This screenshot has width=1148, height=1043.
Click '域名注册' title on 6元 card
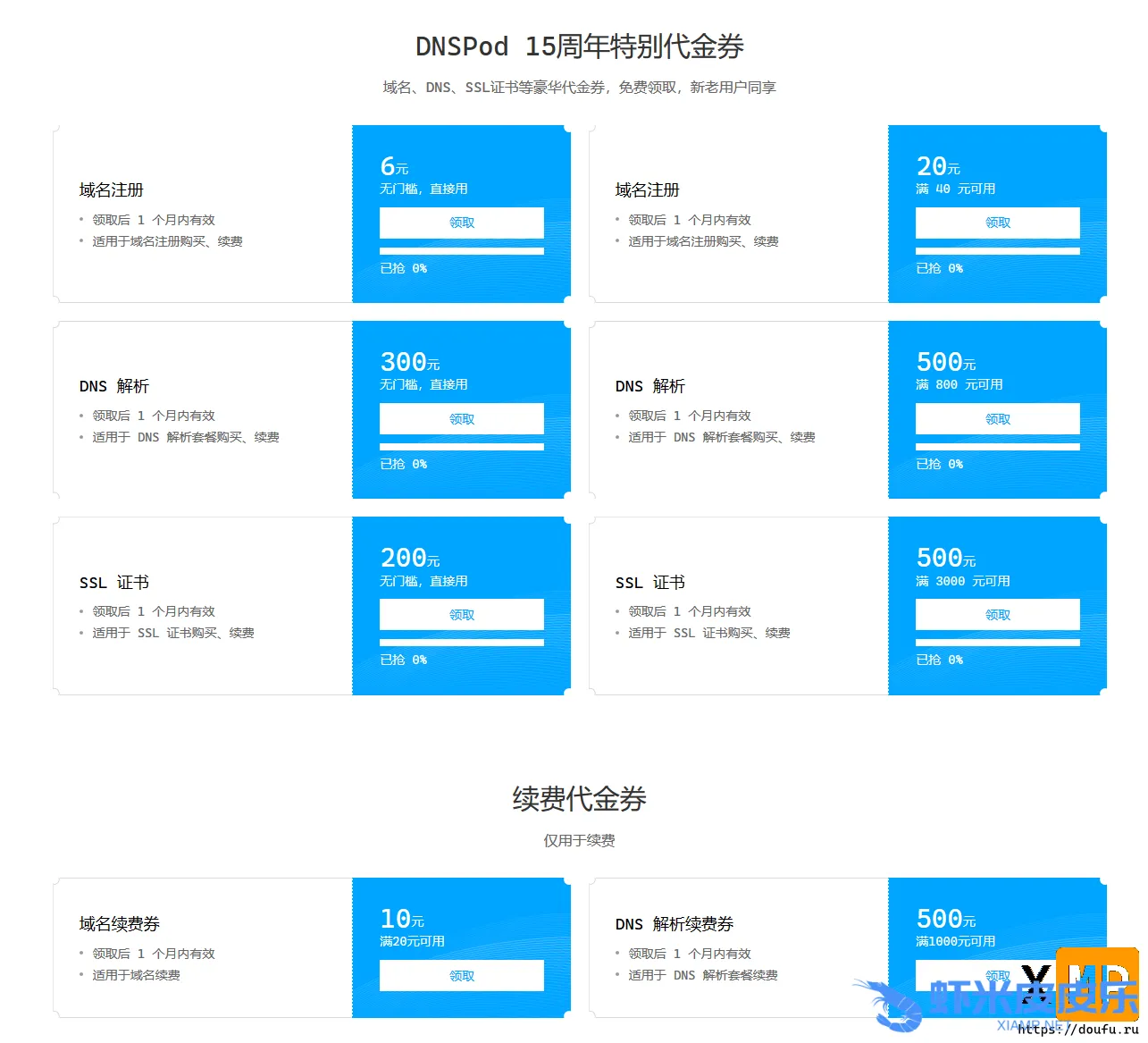click(112, 190)
